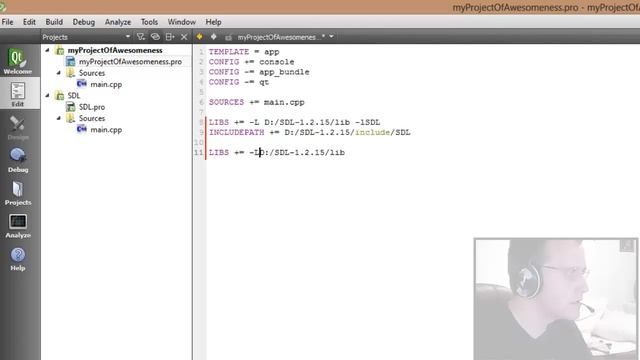Viewport: 640px width, 360px height.
Task: Open the Help mode
Action: 18,259
